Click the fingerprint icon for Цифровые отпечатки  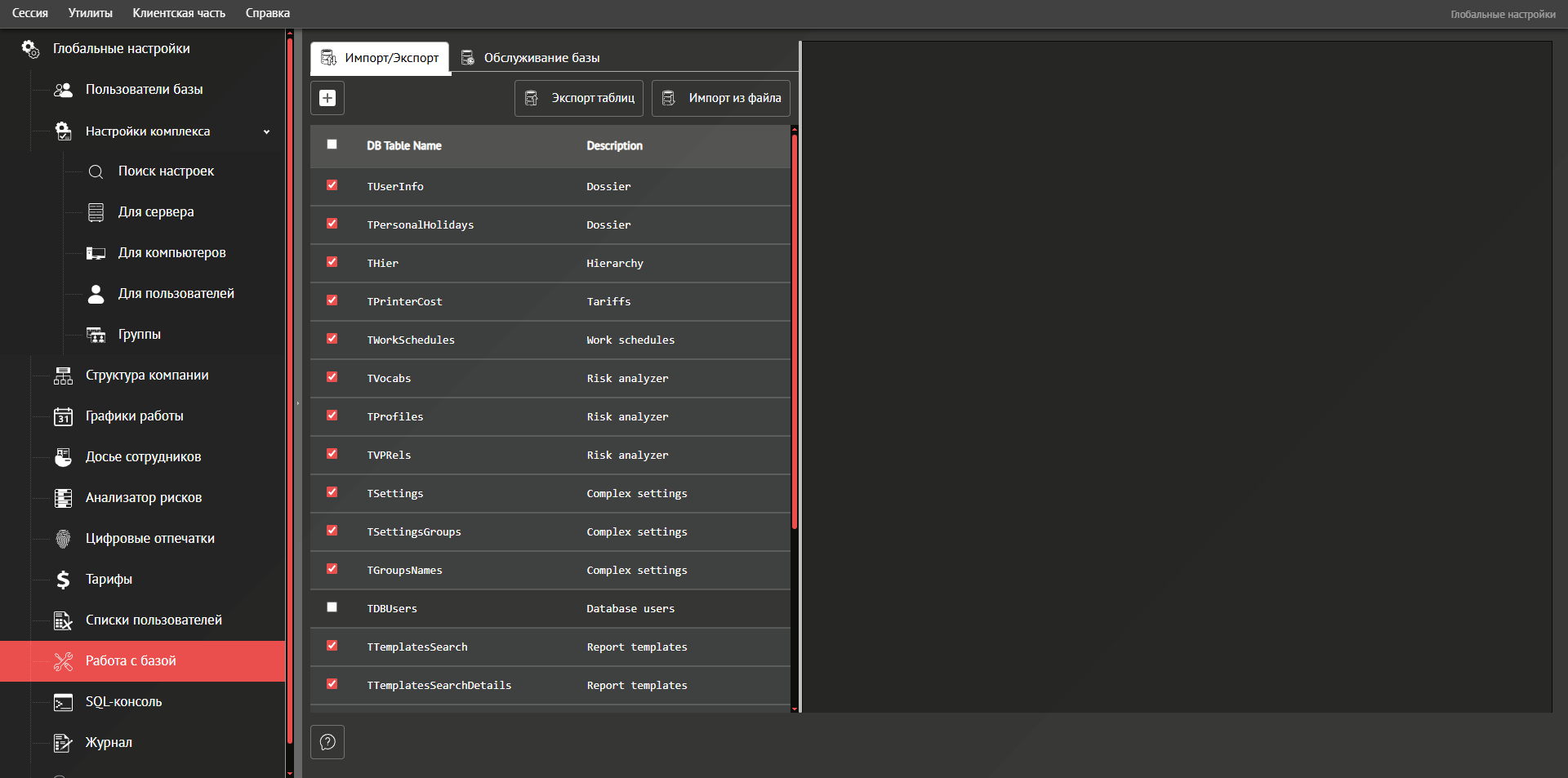click(63, 539)
